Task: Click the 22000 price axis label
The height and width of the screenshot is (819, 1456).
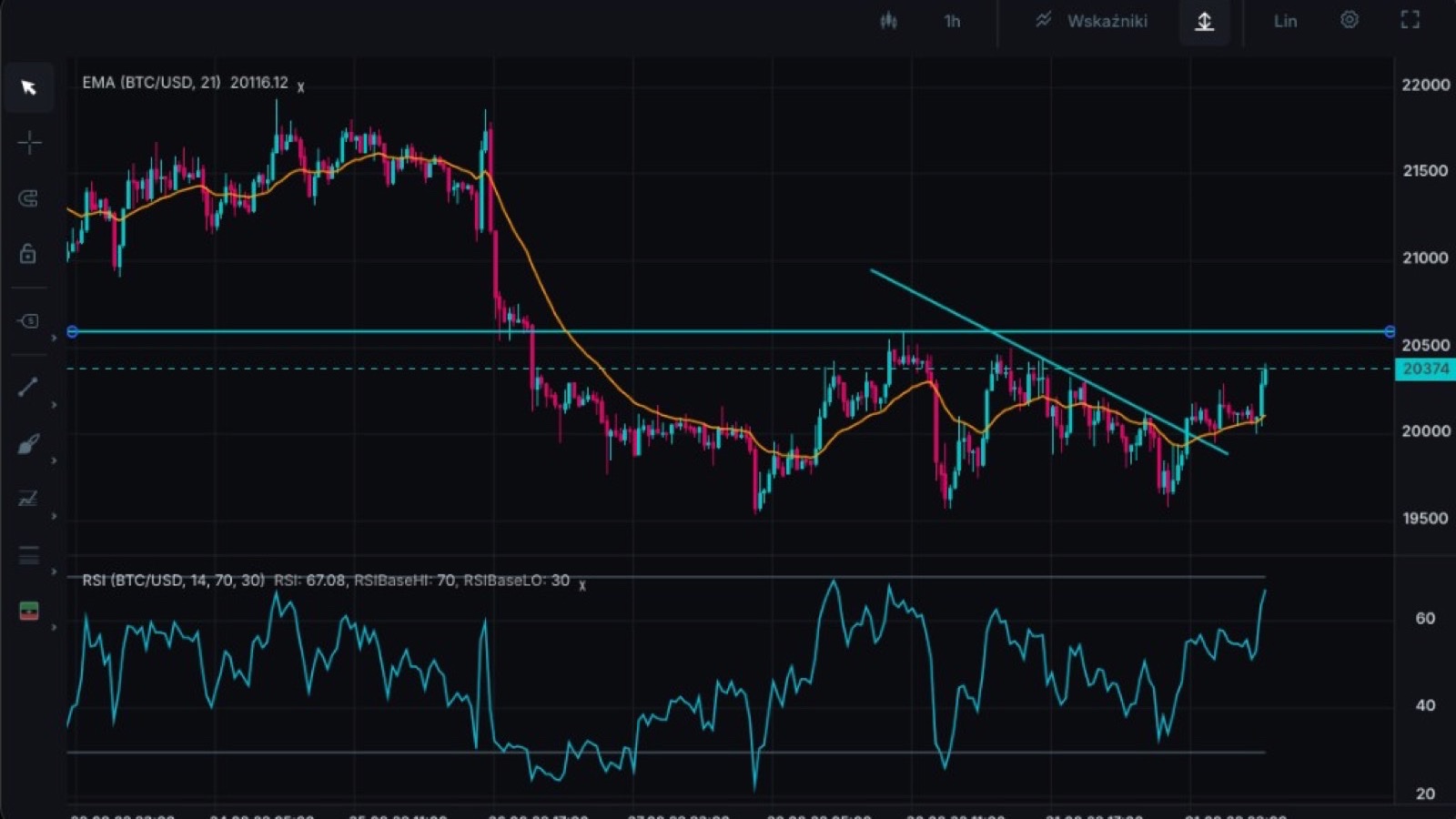Action: 1426,85
